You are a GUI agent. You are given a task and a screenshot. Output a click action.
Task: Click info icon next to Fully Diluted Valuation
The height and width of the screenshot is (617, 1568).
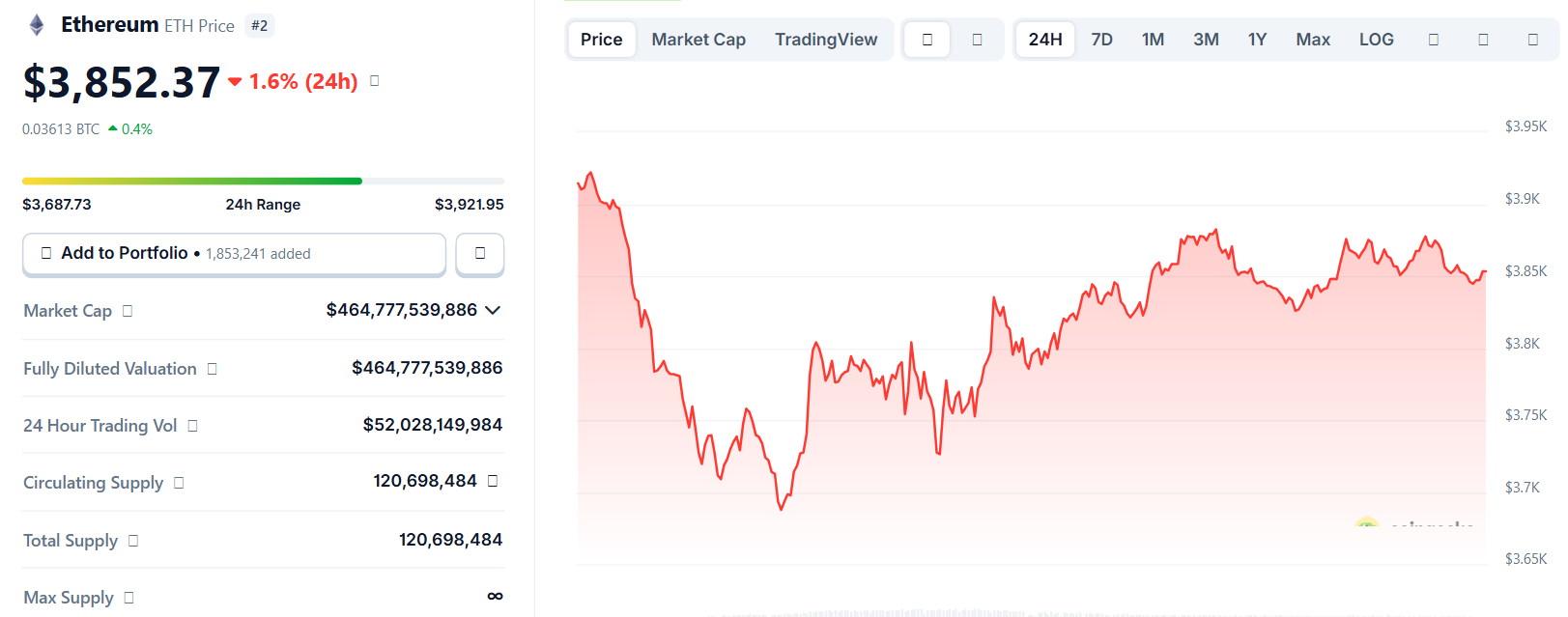click(213, 369)
